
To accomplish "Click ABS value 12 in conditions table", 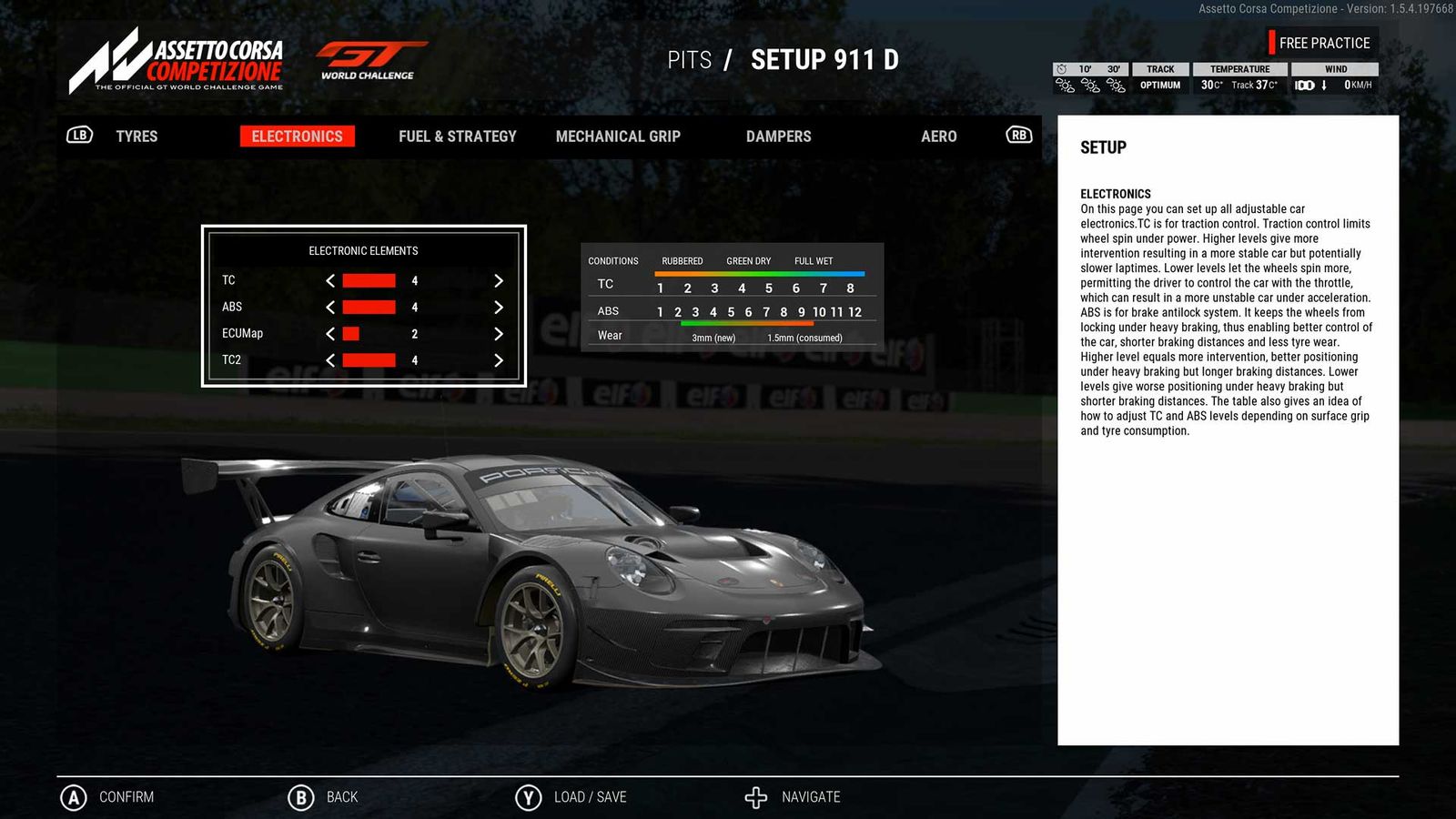I will (x=854, y=312).
